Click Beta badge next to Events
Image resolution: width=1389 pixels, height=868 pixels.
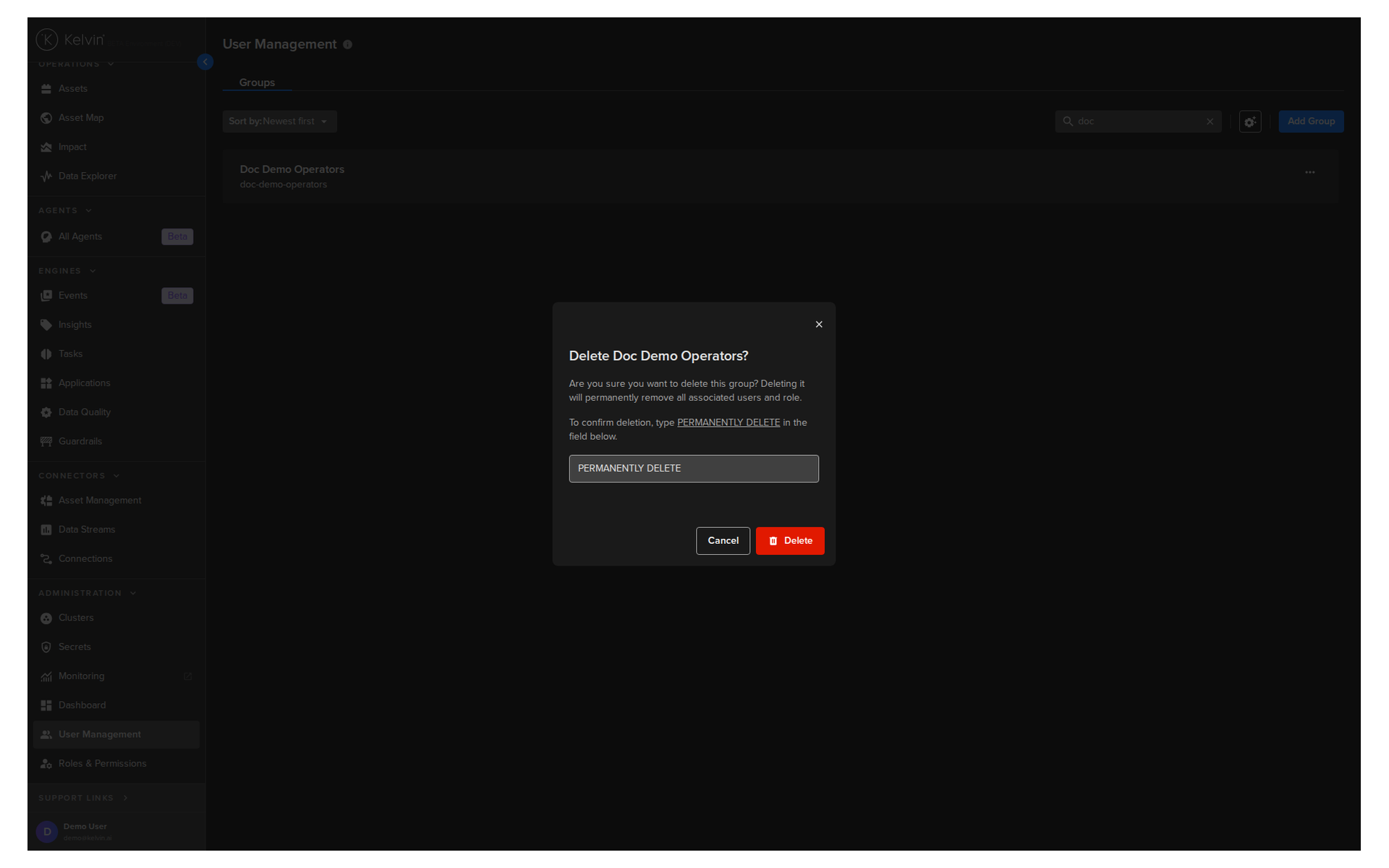pyautogui.click(x=177, y=296)
